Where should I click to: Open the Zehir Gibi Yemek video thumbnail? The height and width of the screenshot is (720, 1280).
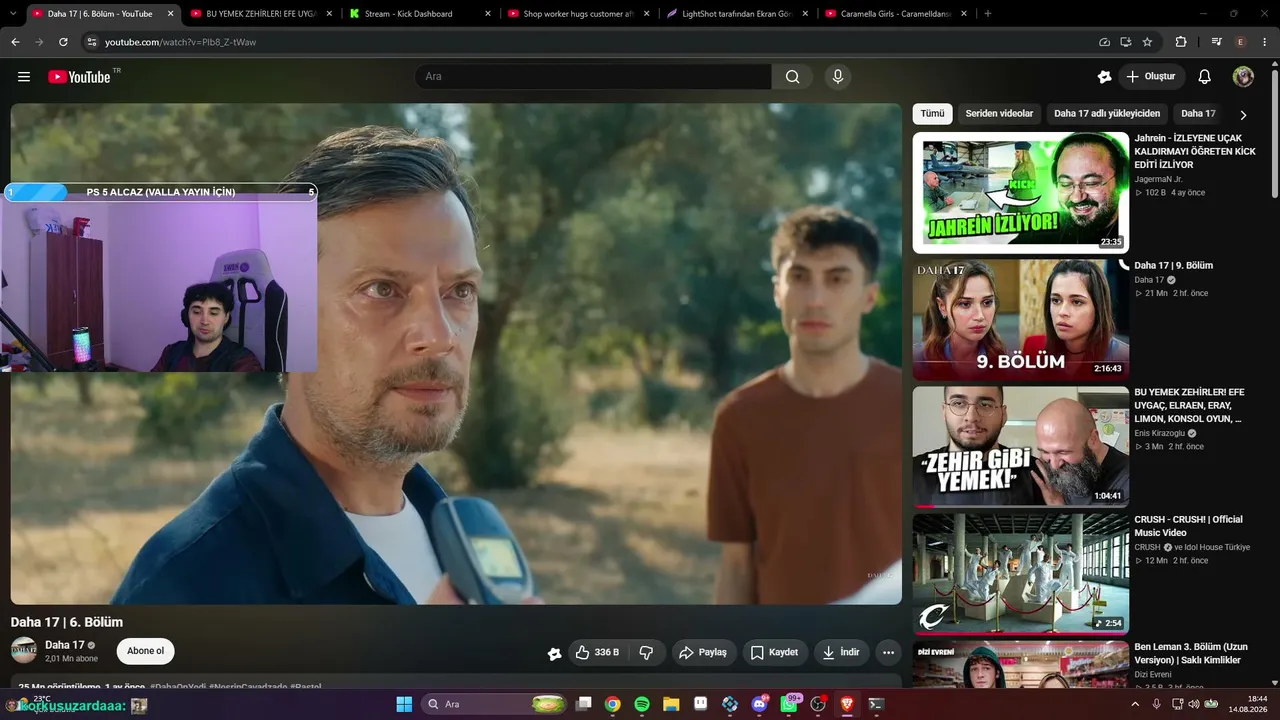pyautogui.click(x=1020, y=446)
